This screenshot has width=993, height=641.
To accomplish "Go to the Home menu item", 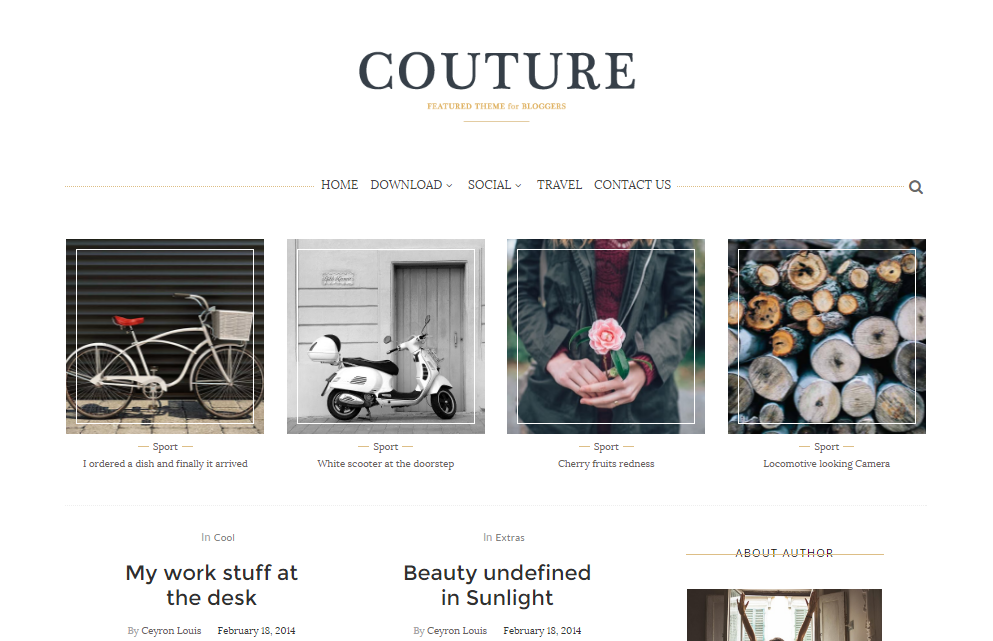I will pyautogui.click(x=339, y=185).
